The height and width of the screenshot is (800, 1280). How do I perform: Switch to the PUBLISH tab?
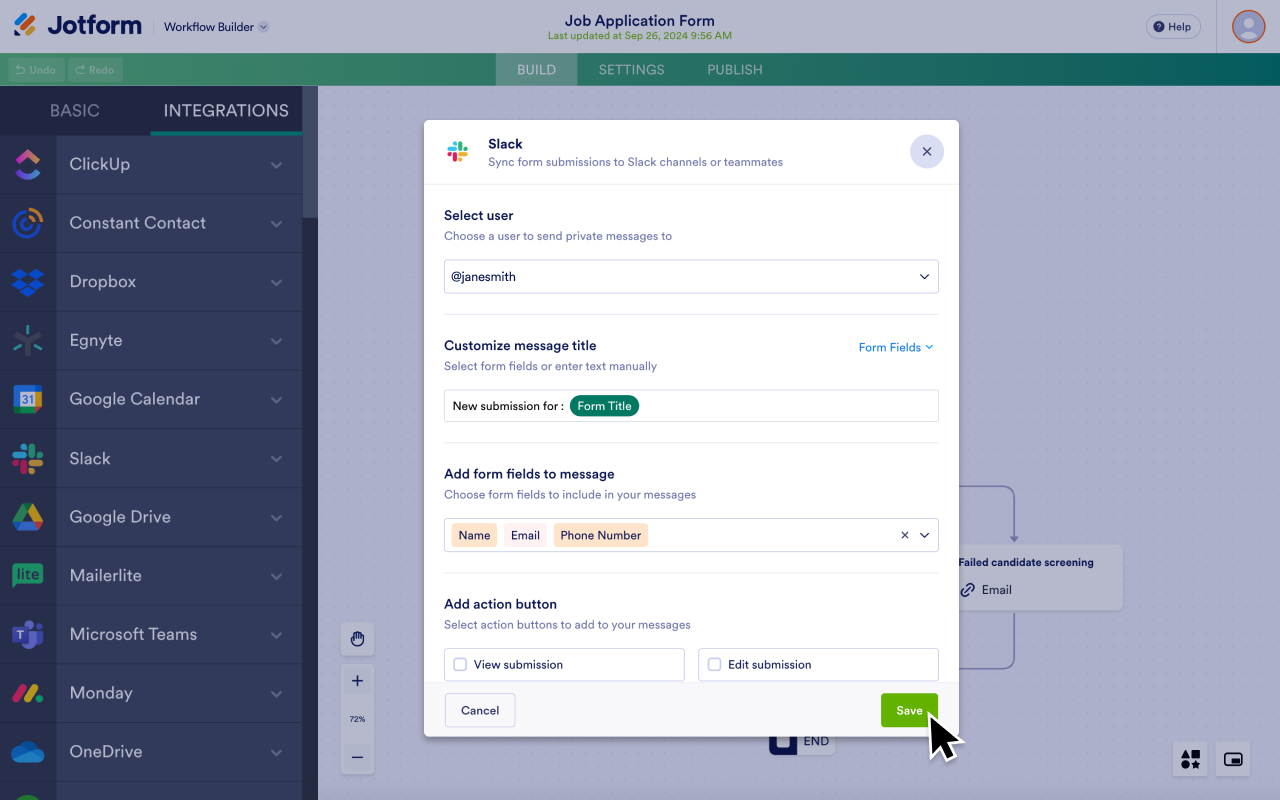[x=735, y=70]
